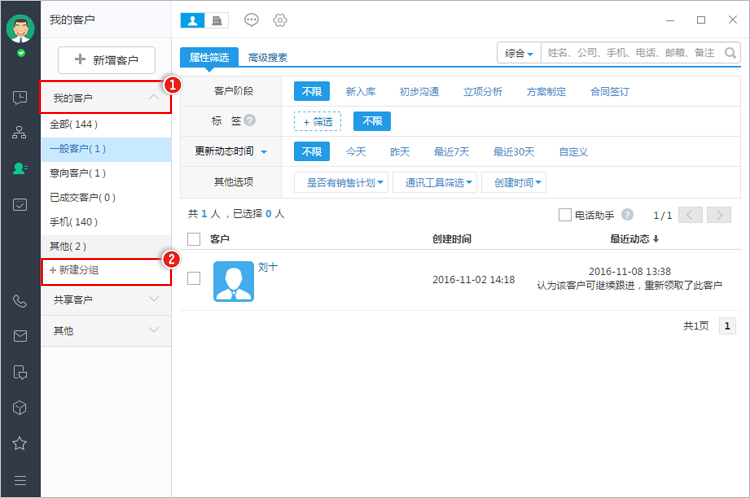Check the 电话助手 checkbox
This screenshot has height=498, width=750.
point(565,215)
